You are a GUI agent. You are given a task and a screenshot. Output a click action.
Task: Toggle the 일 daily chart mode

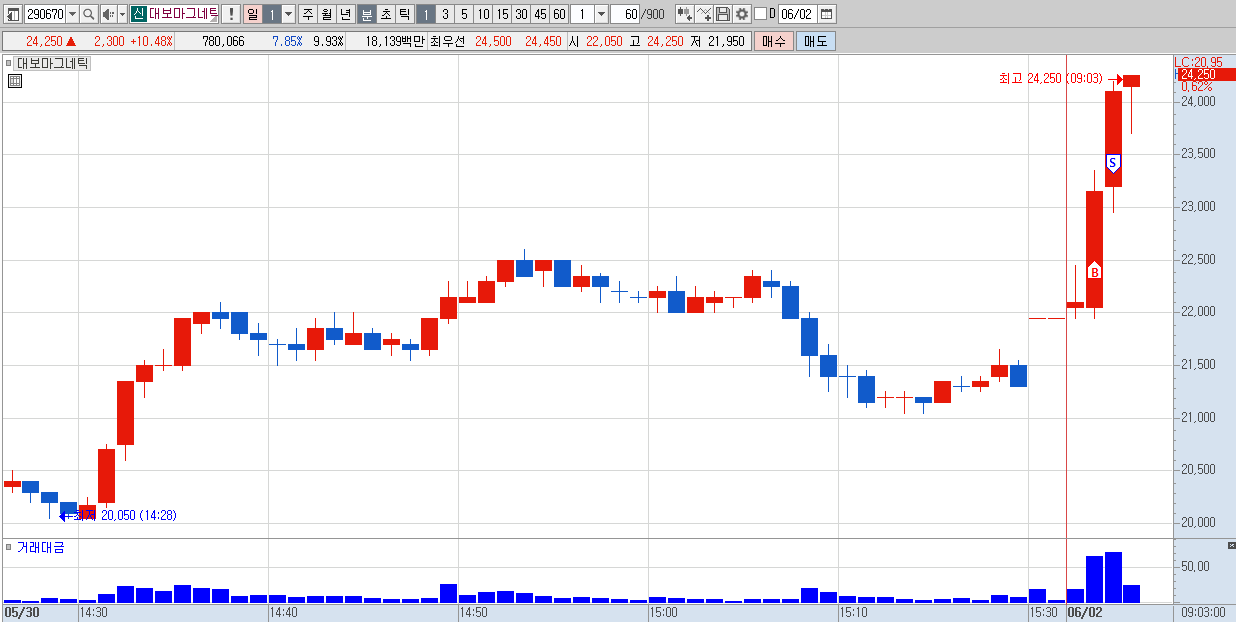click(x=252, y=14)
